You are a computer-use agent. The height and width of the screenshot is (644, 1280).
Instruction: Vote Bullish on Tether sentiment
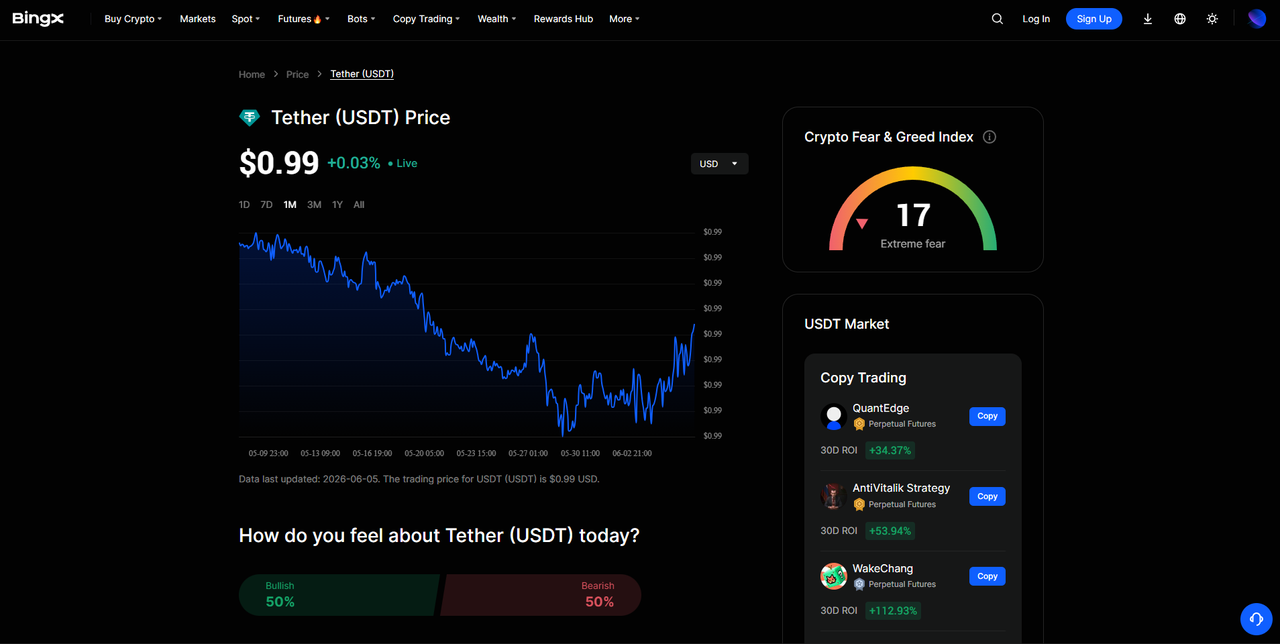(339, 595)
